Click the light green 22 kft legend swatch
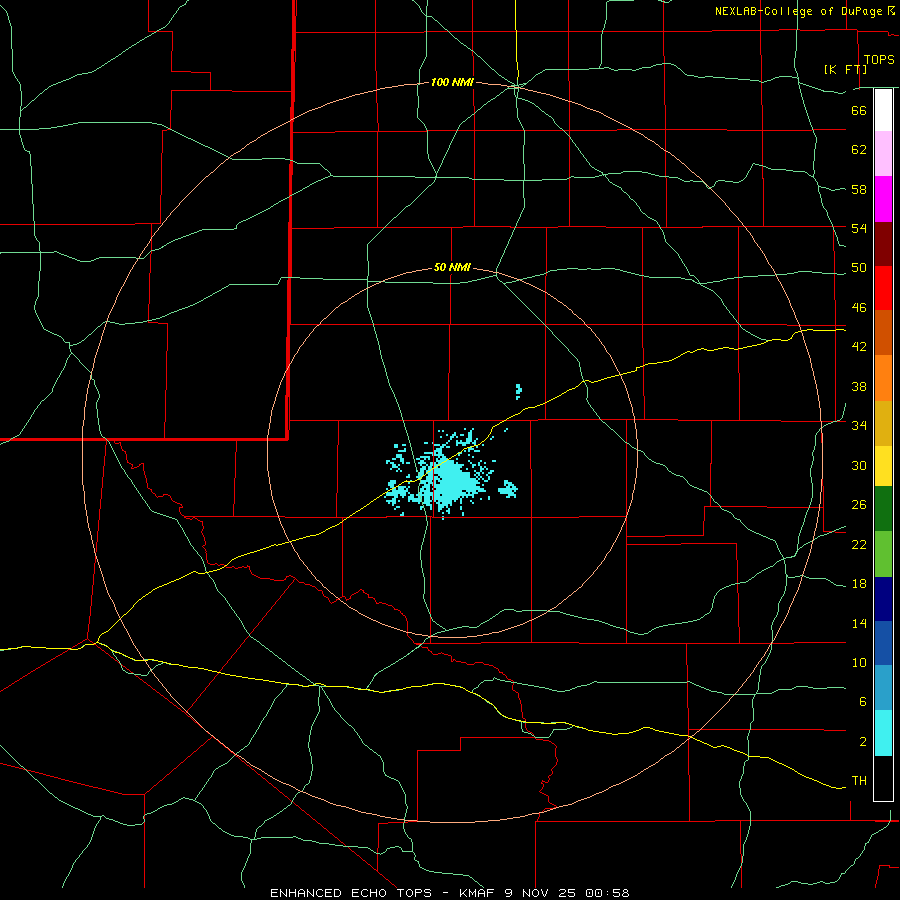Viewport: 900px width, 900px height. pyautogui.click(x=883, y=554)
